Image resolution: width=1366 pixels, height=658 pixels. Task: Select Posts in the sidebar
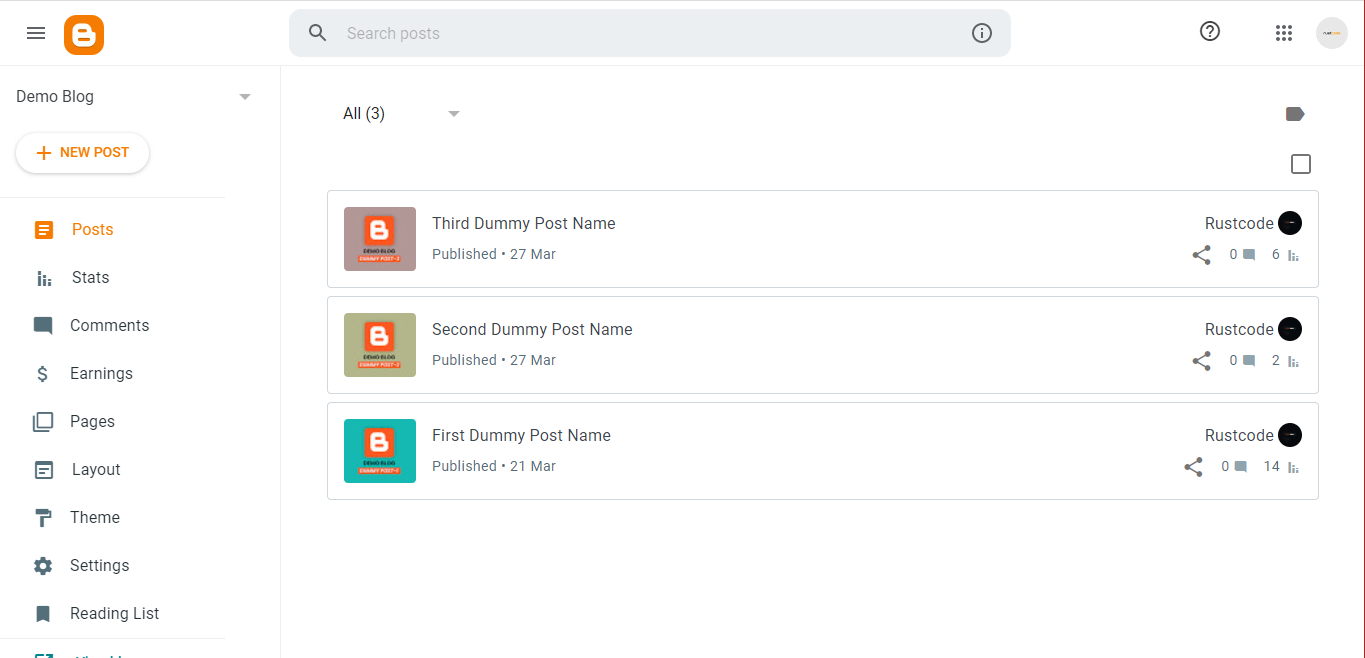[x=92, y=229]
